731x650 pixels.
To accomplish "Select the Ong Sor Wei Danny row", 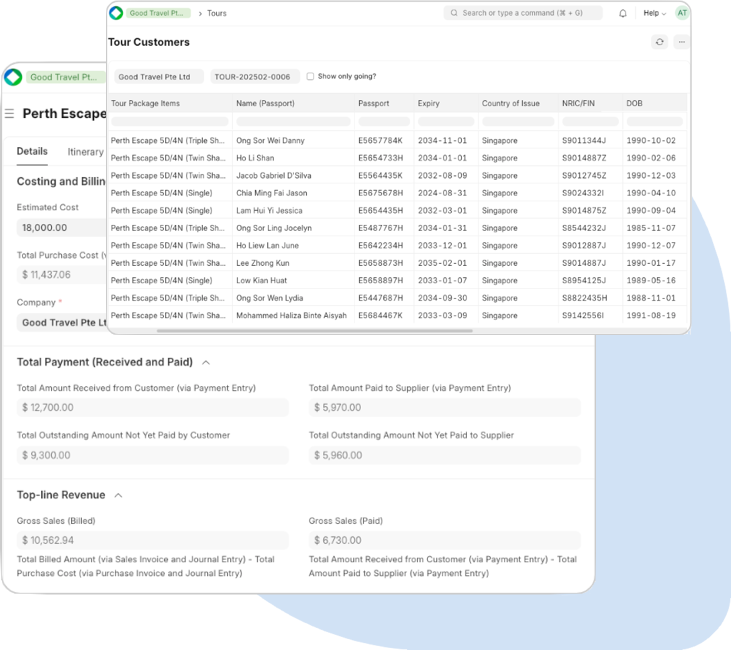I will click(397, 140).
